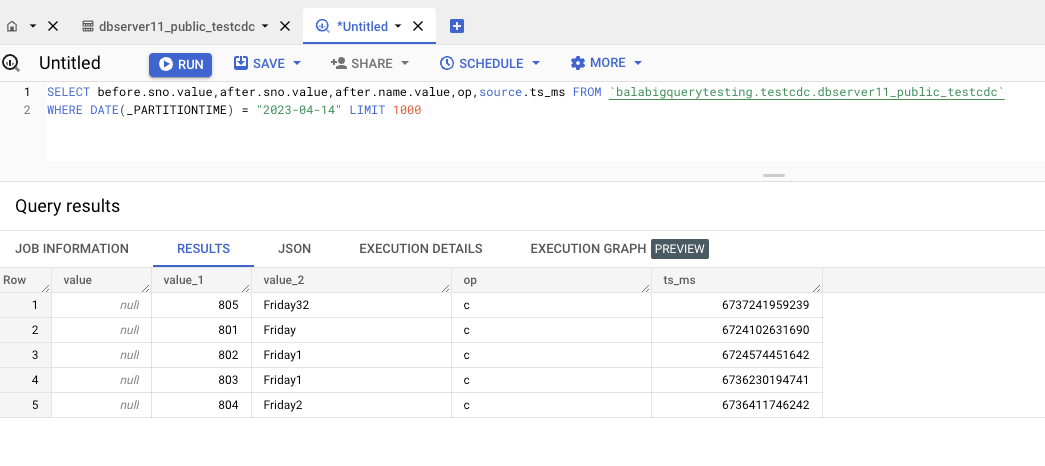
Task: Click resize handle of ts_ms column header
Action: [816, 287]
